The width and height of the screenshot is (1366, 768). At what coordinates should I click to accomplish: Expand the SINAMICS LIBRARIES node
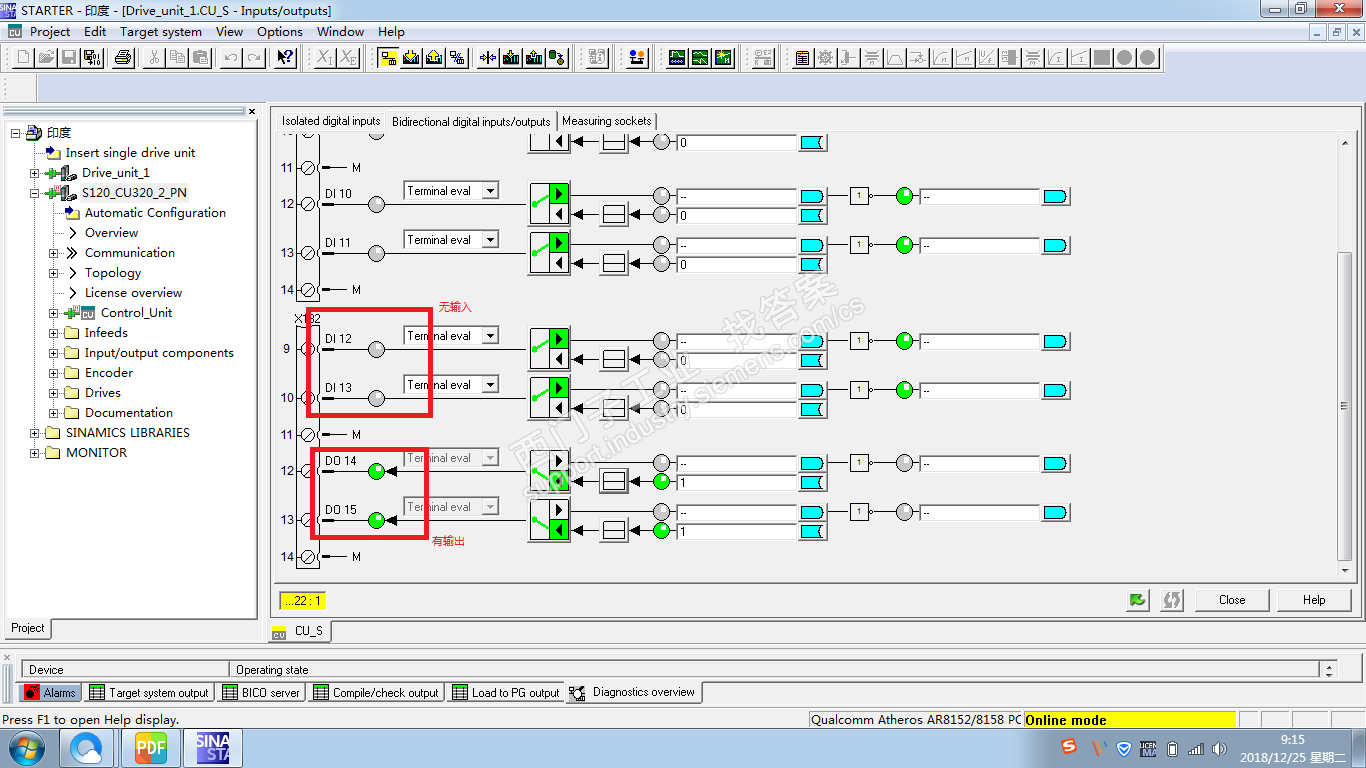point(35,433)
